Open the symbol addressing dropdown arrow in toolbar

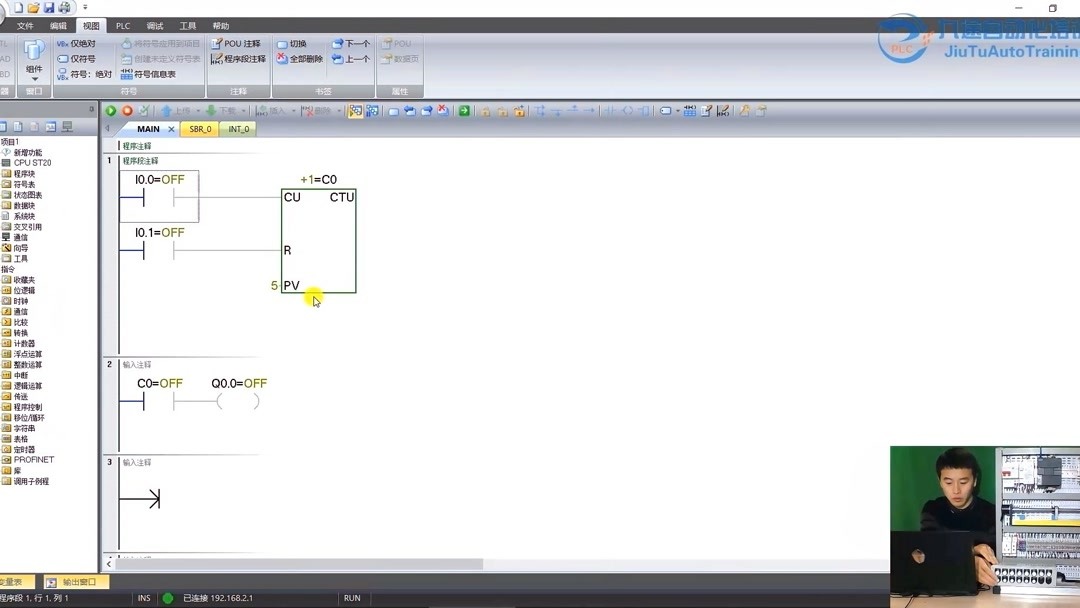(x=677, y=111)
